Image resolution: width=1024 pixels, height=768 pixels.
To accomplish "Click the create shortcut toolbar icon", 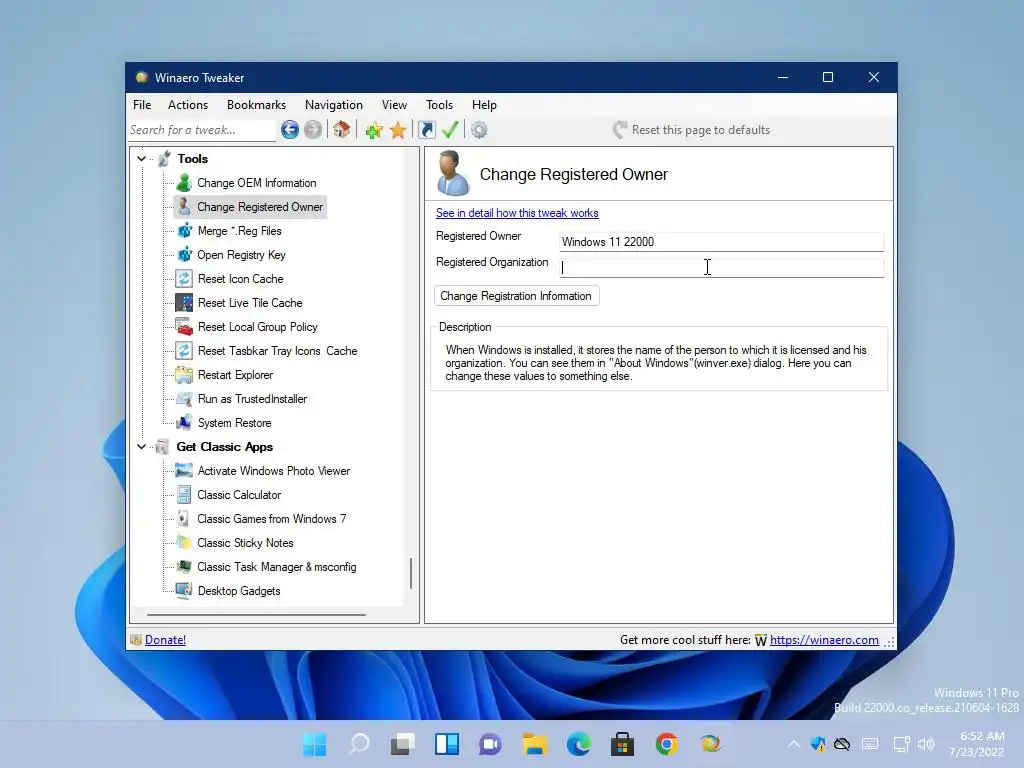I will coord(426,130).
